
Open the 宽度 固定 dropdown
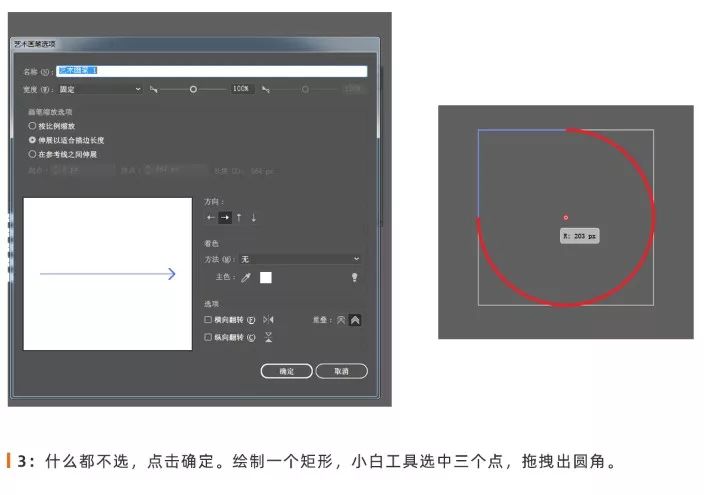coord(100,89)
